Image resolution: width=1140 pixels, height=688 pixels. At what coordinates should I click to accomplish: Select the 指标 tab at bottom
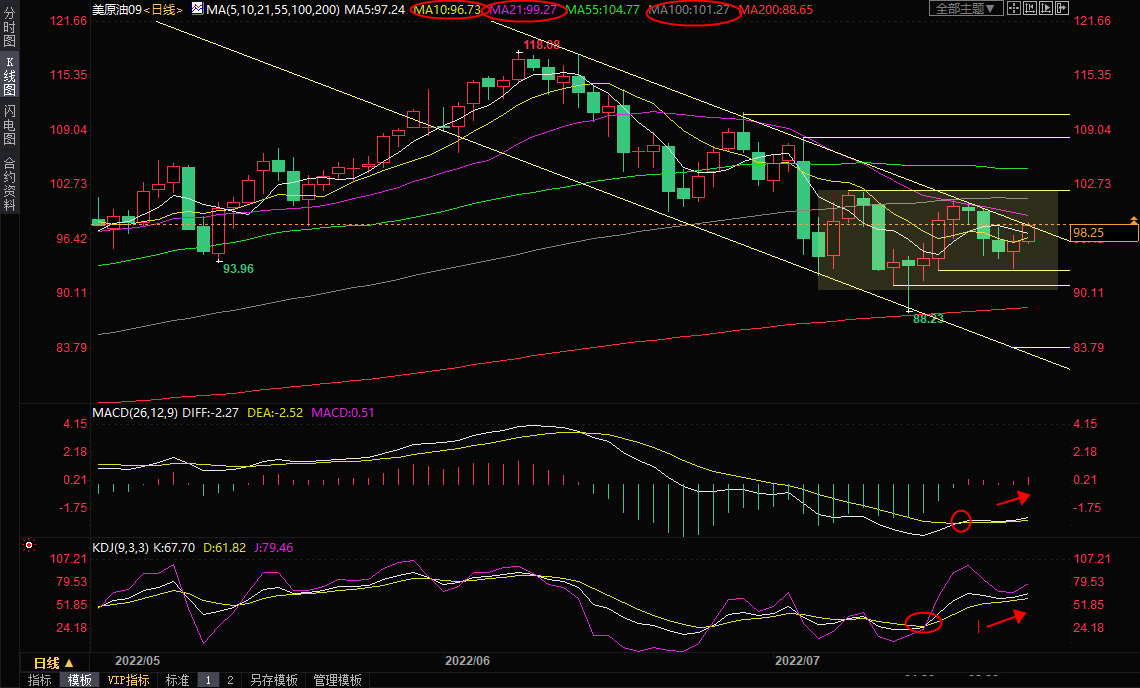40,680
